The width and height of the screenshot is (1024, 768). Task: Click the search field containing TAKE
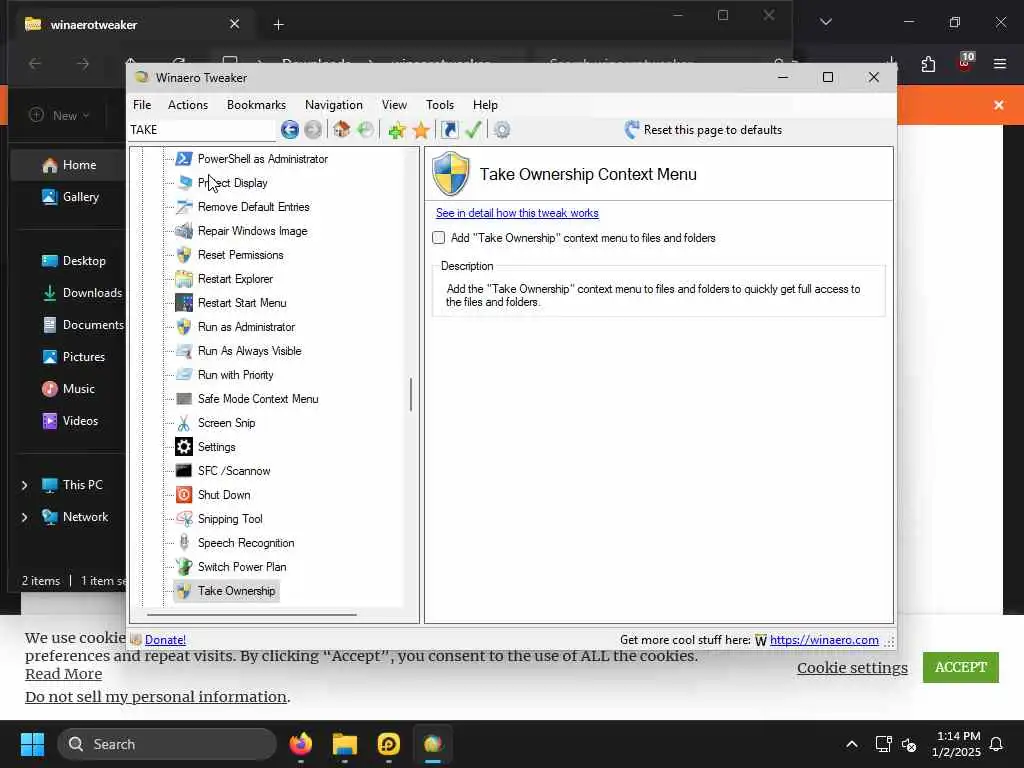tap(202, 130)
